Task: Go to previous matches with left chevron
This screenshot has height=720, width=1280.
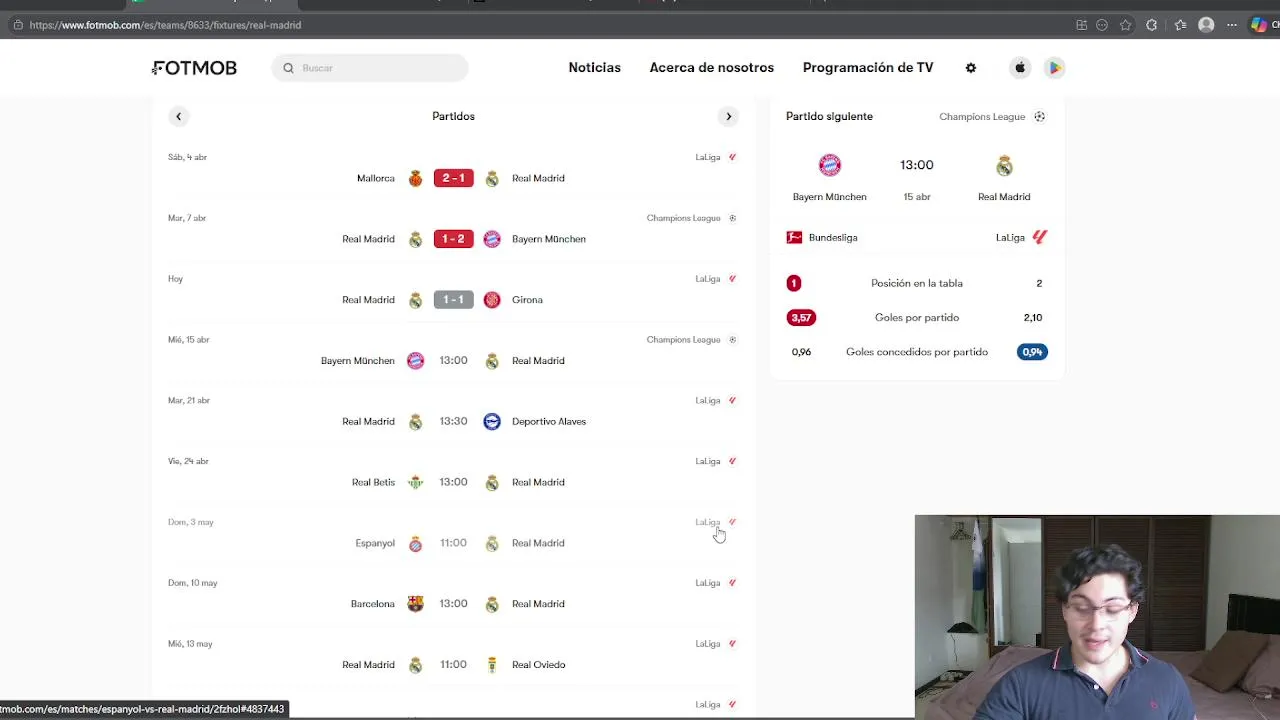Action: [x=179, y=116]
